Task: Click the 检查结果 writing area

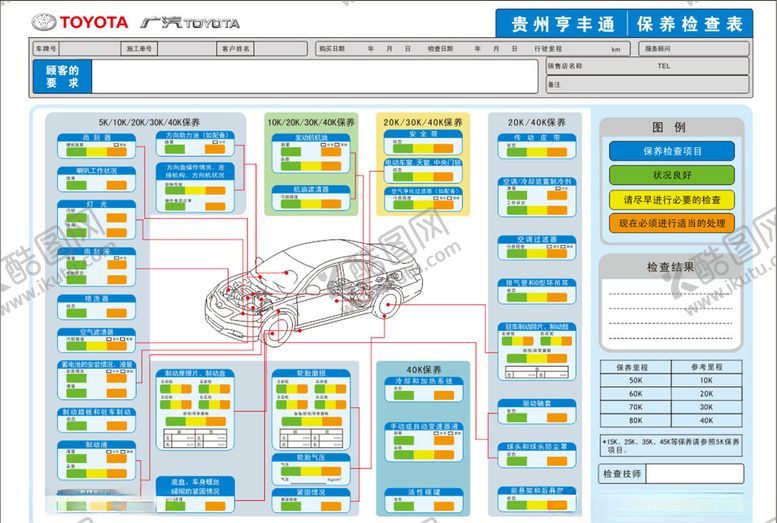Action: coord(670,315)
